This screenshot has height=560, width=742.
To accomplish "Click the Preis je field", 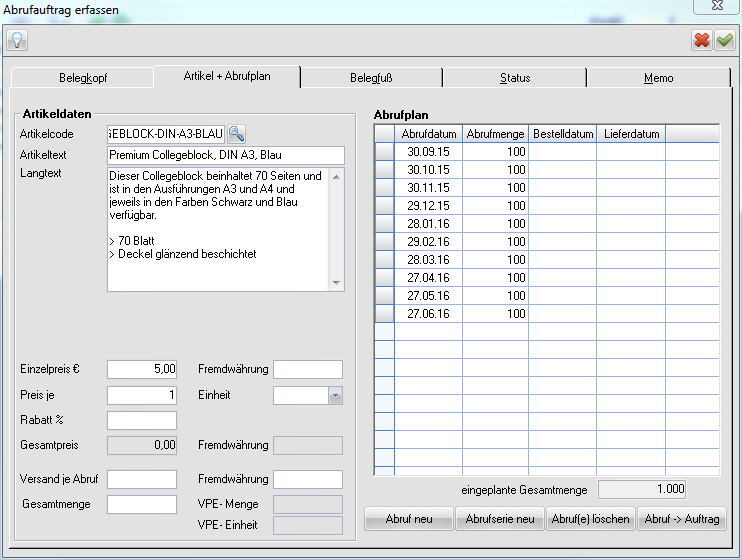I will click(x=142, y=395).
